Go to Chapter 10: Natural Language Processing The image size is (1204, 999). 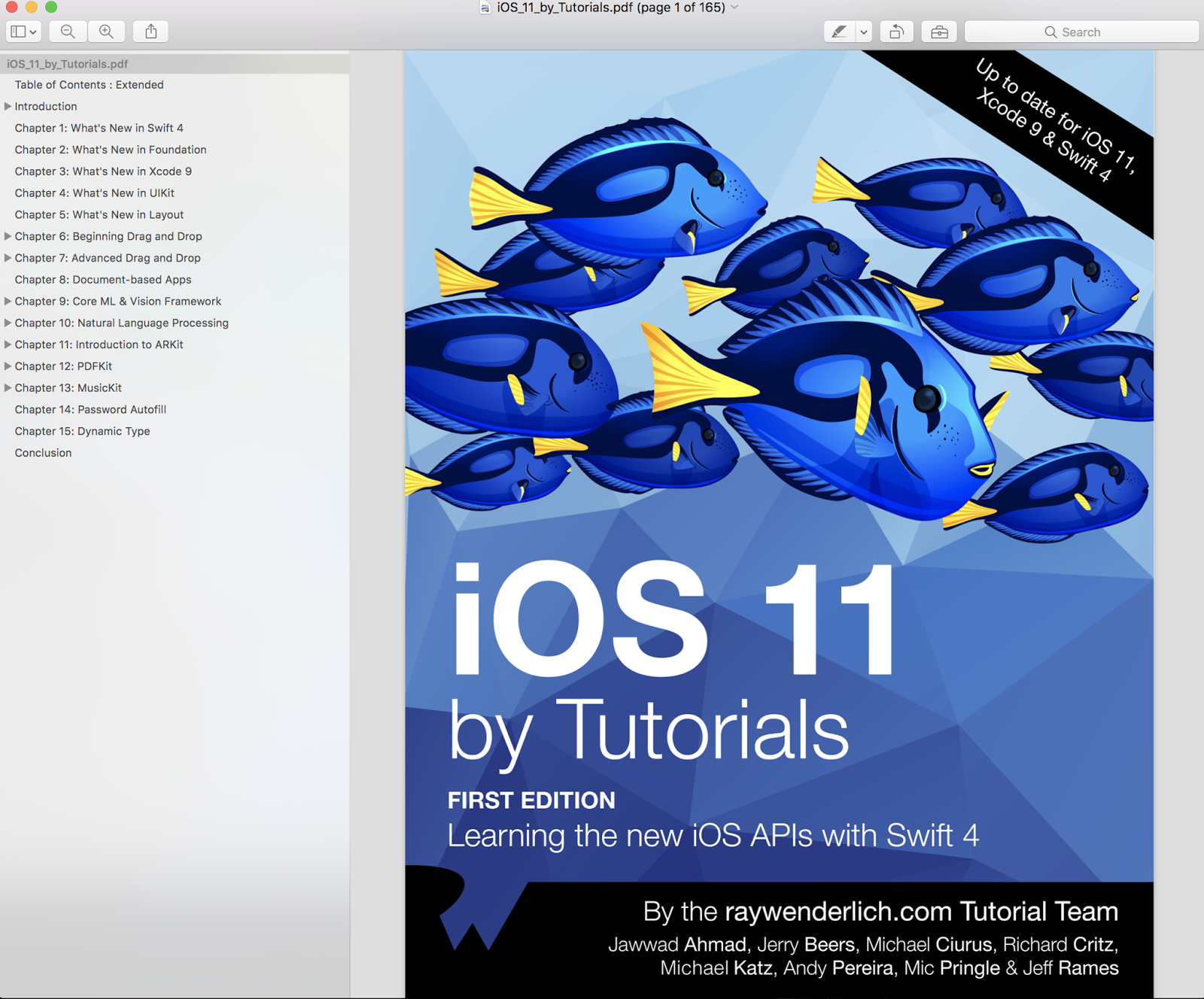[122, 323]
